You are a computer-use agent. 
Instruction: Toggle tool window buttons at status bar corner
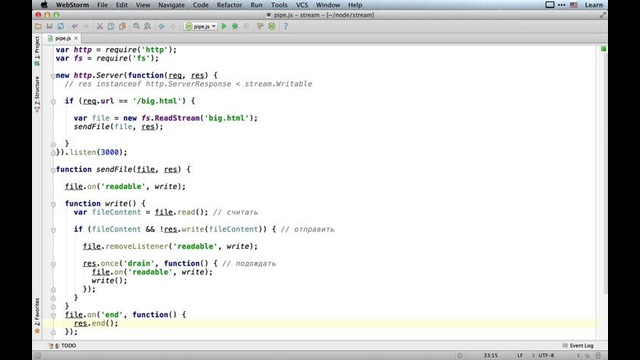click(37, 356)
